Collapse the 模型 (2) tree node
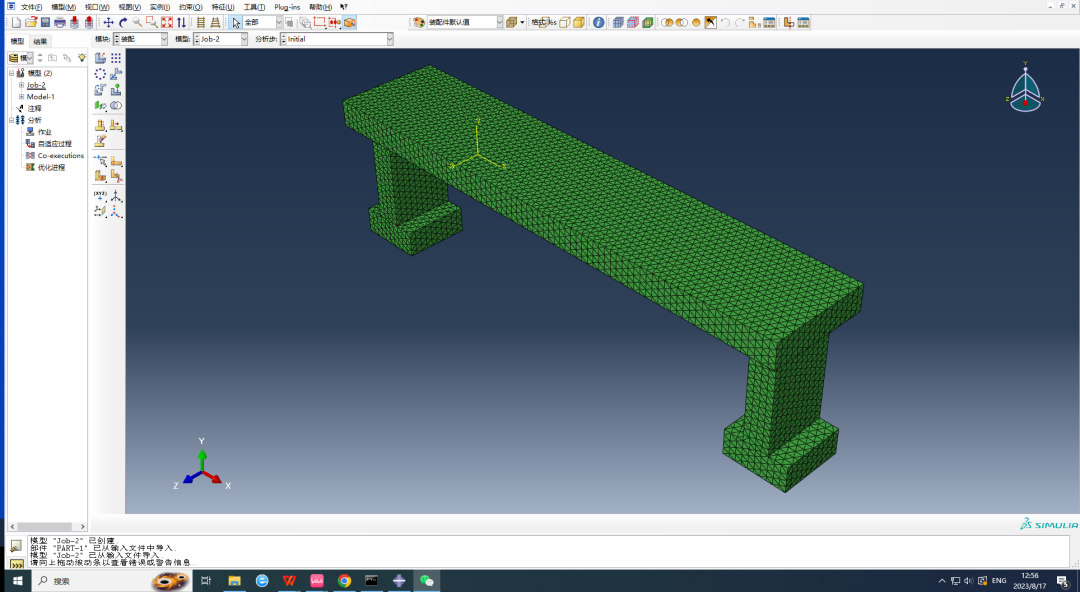Image resolution: width=1080 pixels, height=592 pixels. pyautogui.click(x=12, y=73)
